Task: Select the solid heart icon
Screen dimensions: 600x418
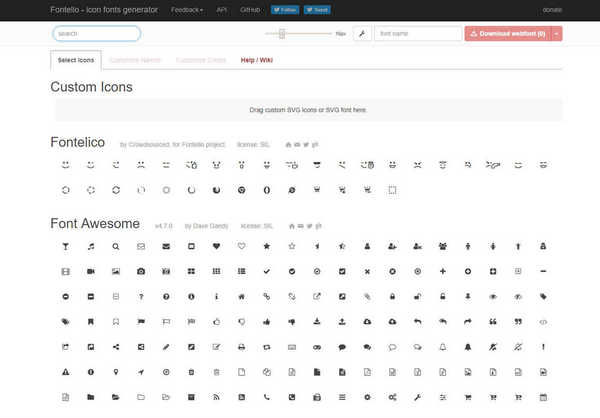Action: [216, 246]
